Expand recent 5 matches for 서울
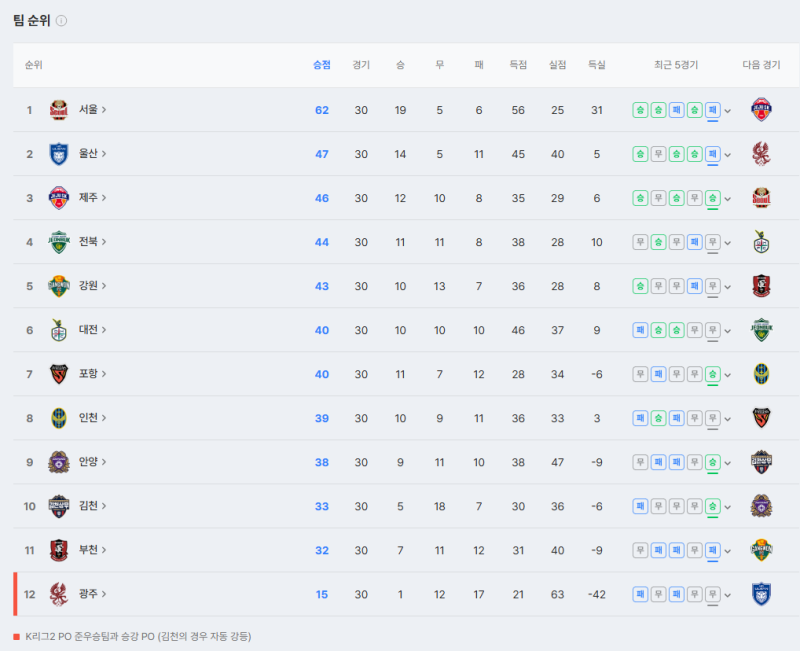 (728, 111)
